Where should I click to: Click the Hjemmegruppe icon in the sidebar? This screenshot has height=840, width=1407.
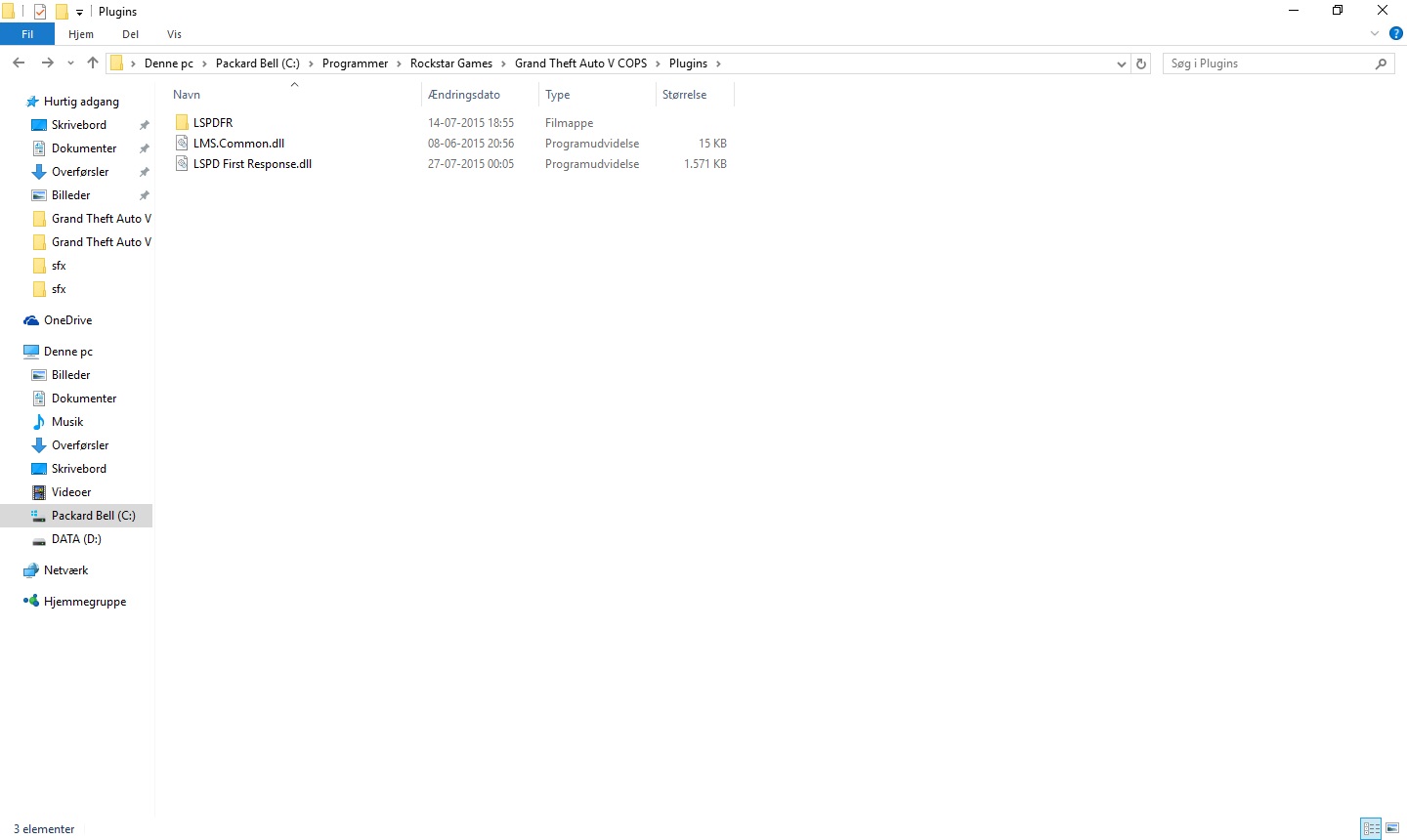[x=31, y=602]
